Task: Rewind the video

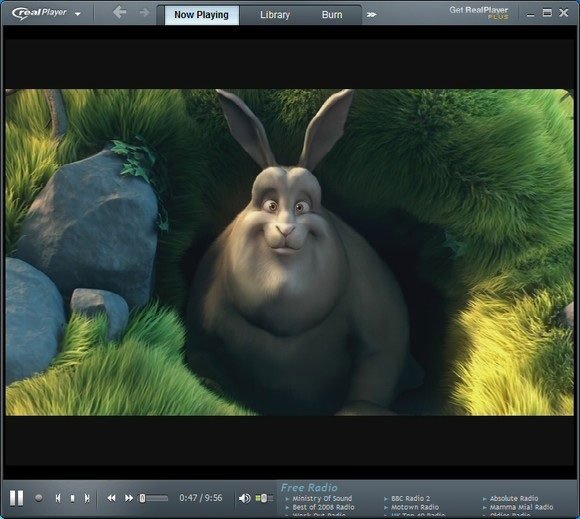Action: point(111,498)
